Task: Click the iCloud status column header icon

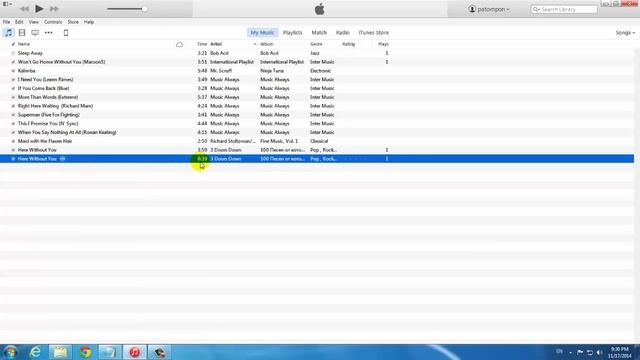Action: tap(179, 44)
